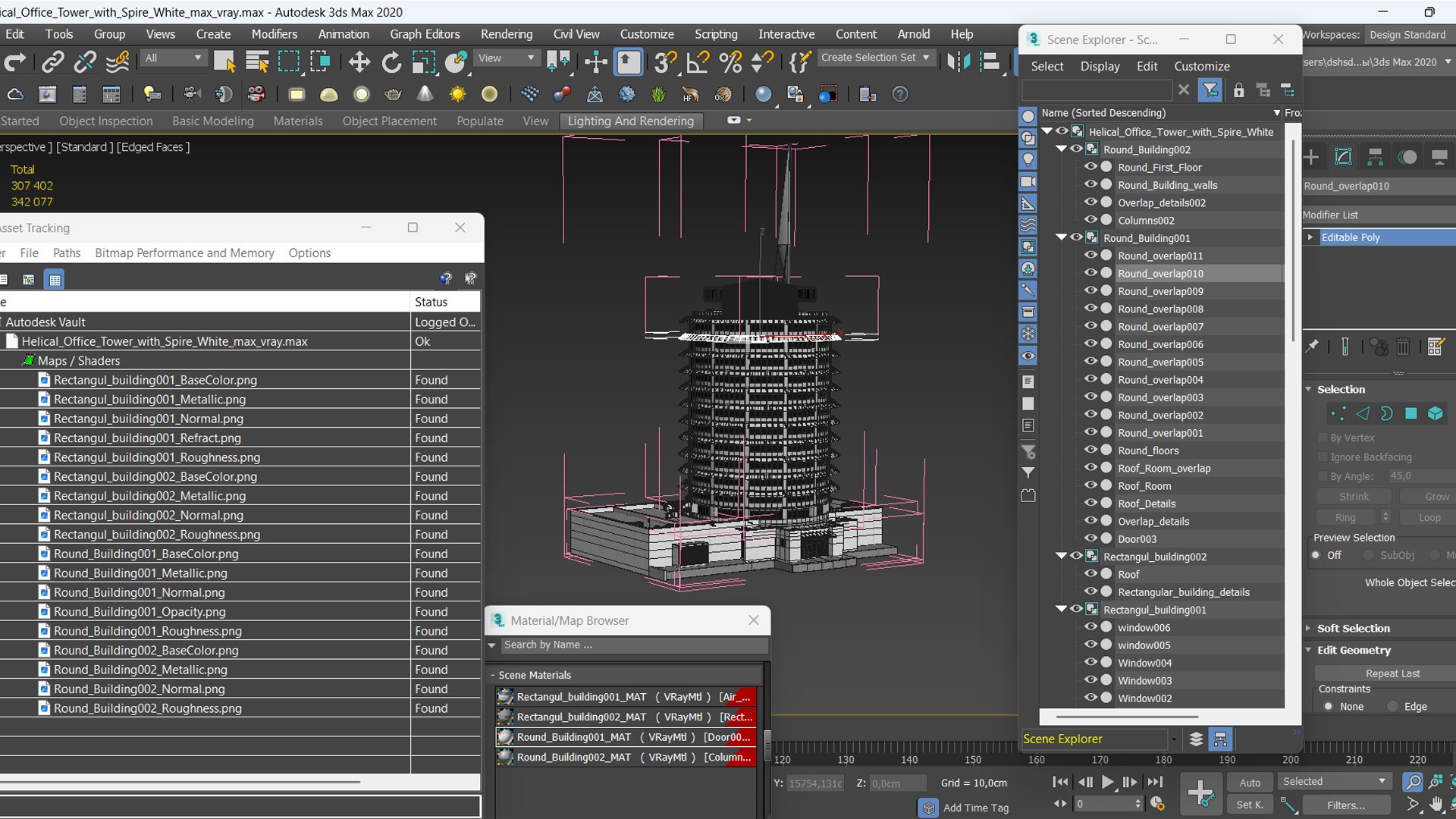Screen dimensions: 1456x819
Task: Click the Filters... button
Action: pyautogui.click(x=1345, y=805)
